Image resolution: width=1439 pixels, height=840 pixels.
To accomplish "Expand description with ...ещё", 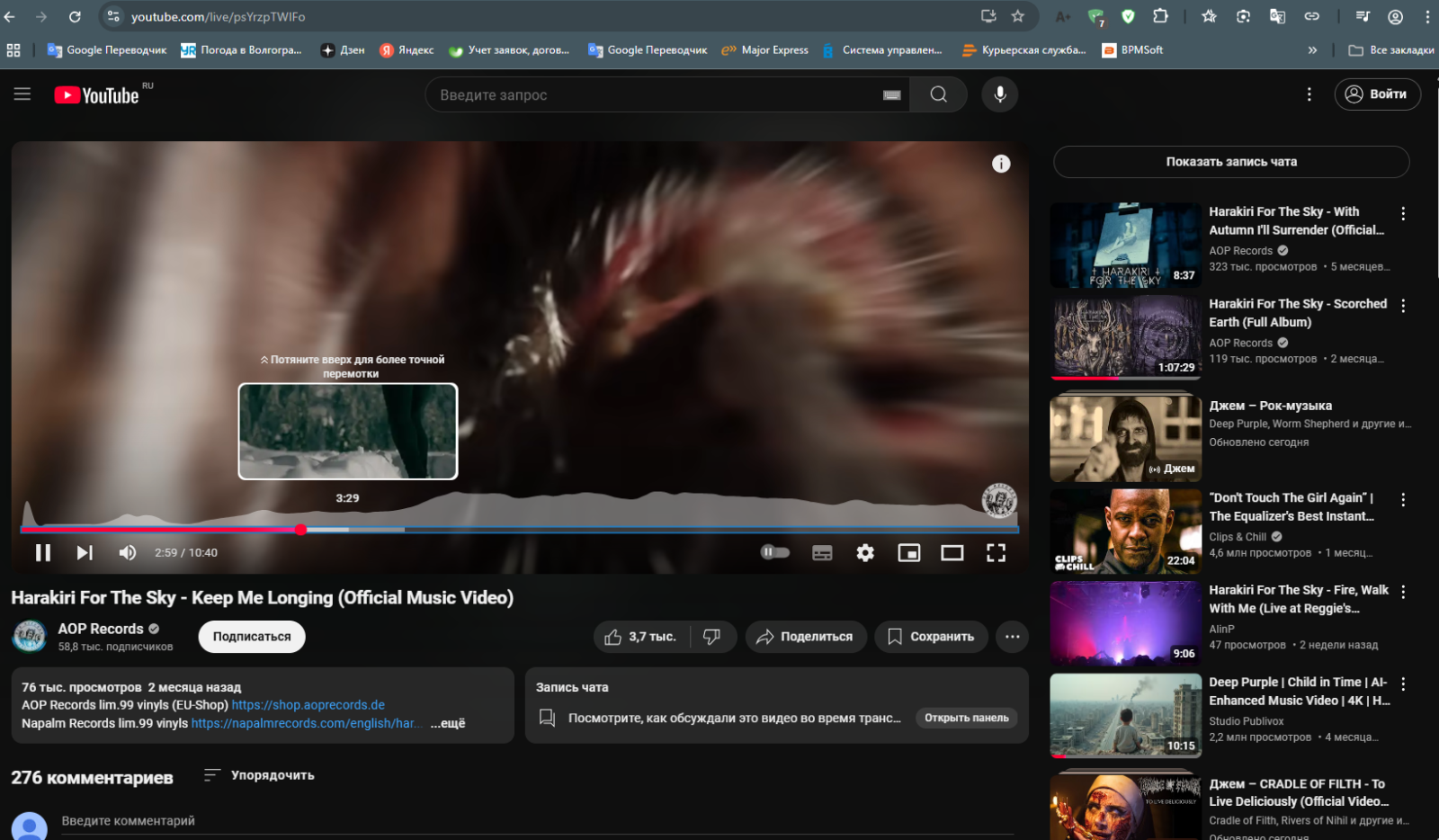I will [448, 723].
